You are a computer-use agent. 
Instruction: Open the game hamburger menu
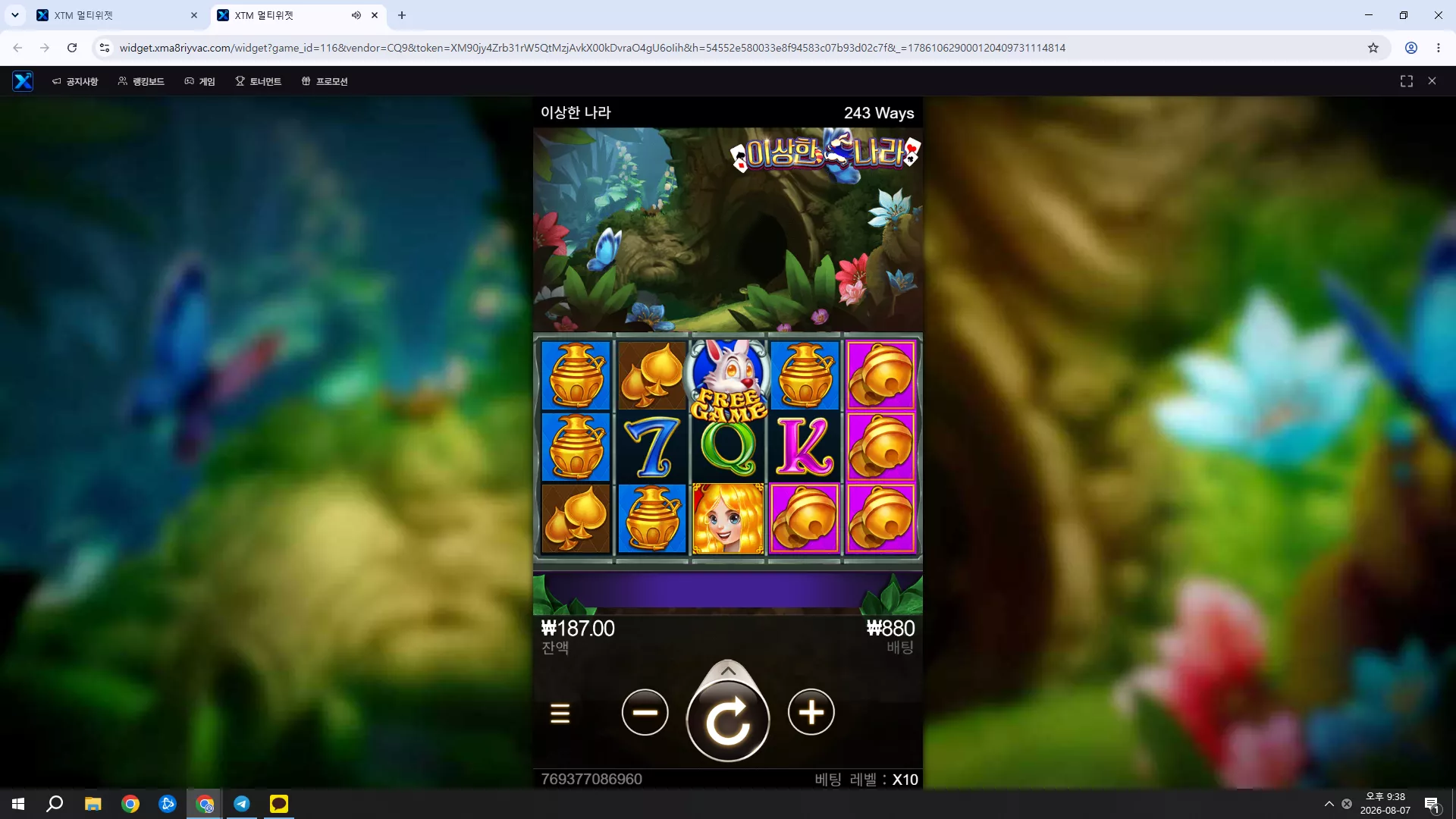[x=560, y=714]
